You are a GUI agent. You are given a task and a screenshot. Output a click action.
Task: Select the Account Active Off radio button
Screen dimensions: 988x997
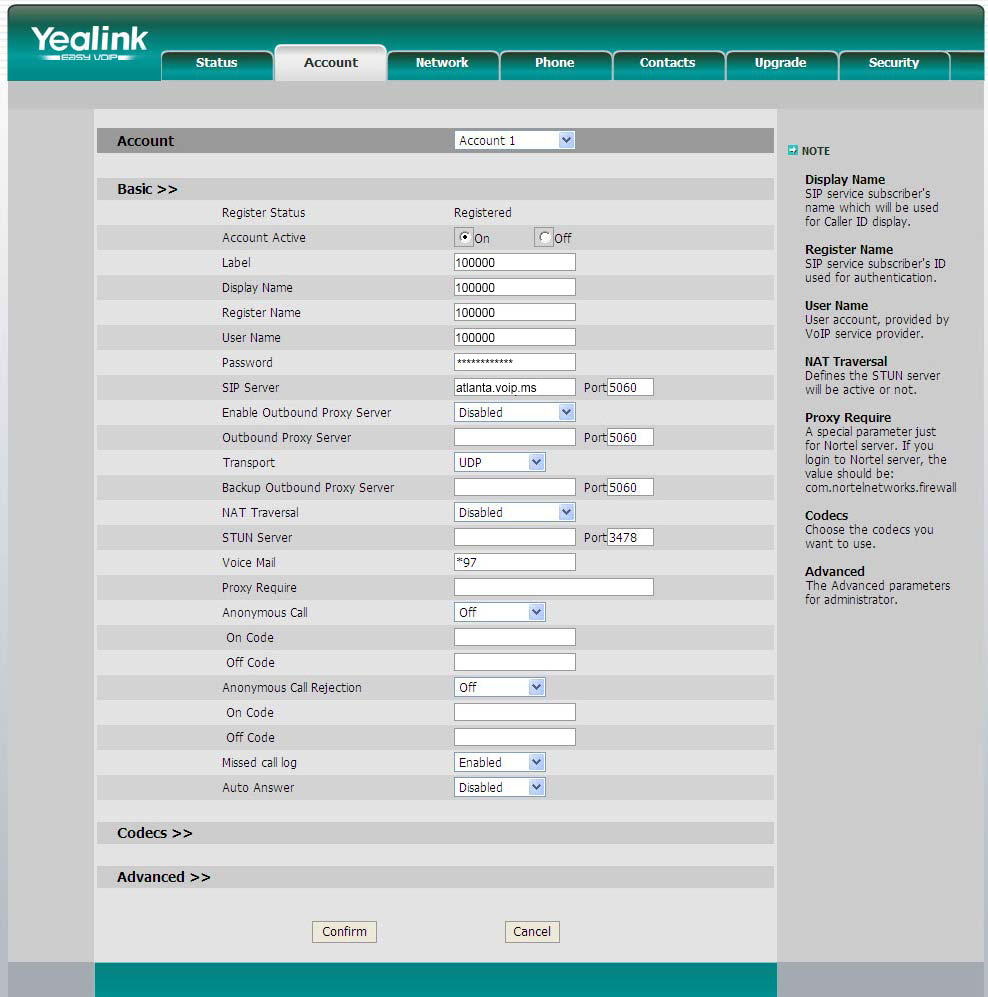544,237
